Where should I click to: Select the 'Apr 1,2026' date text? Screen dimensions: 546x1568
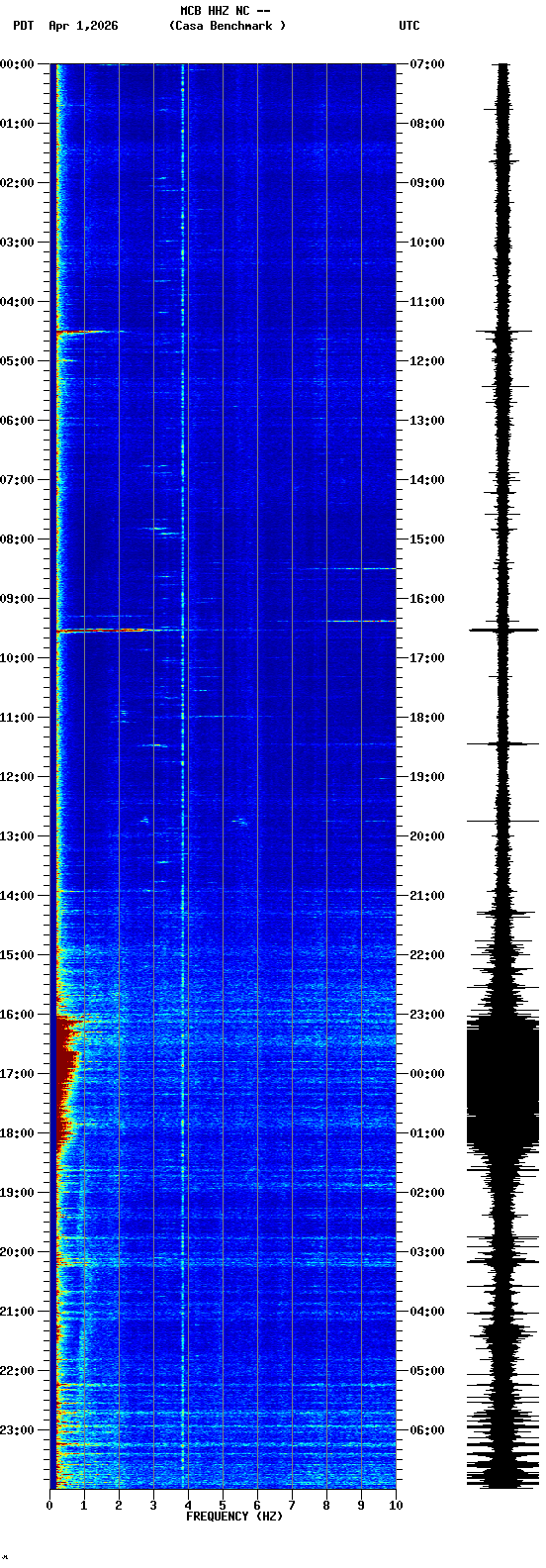click(83, 26)
